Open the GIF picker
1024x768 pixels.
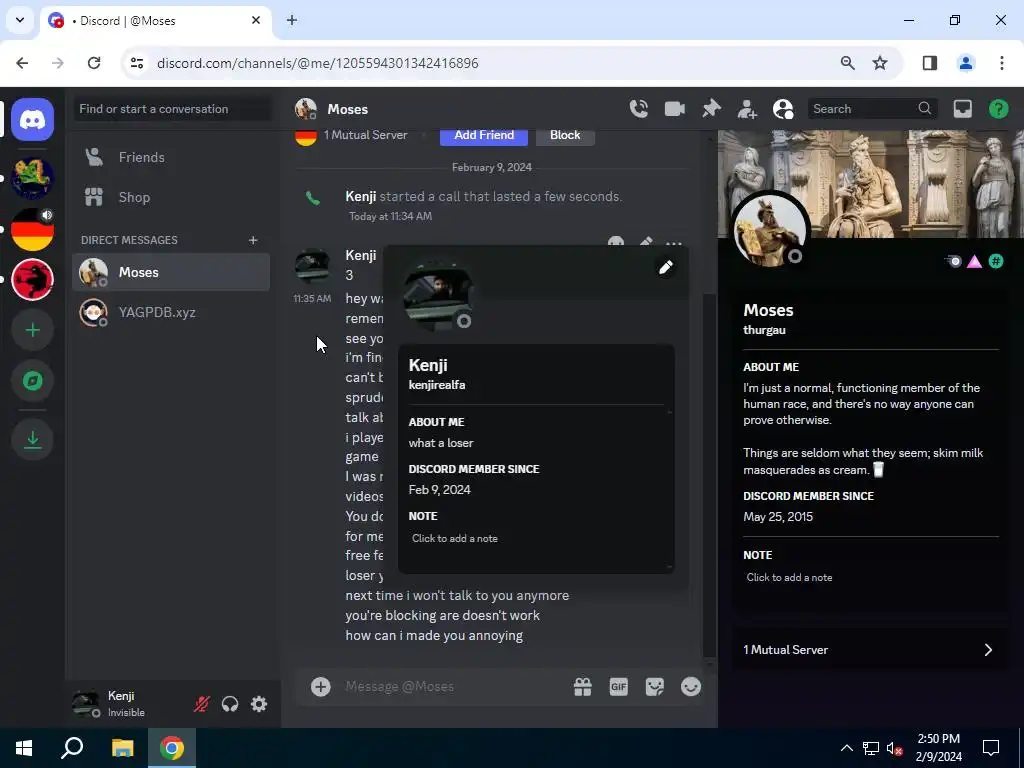618,686
